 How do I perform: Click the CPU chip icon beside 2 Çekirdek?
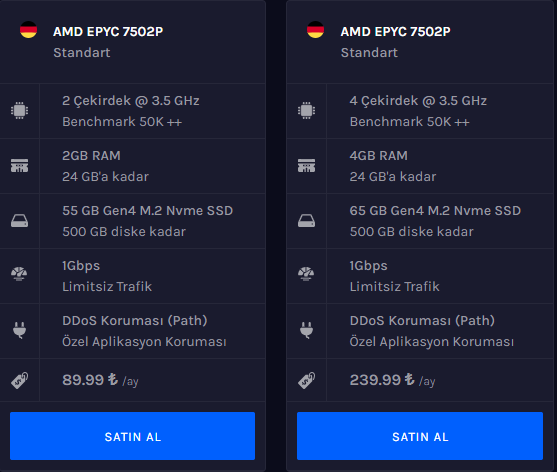[20, 110]
